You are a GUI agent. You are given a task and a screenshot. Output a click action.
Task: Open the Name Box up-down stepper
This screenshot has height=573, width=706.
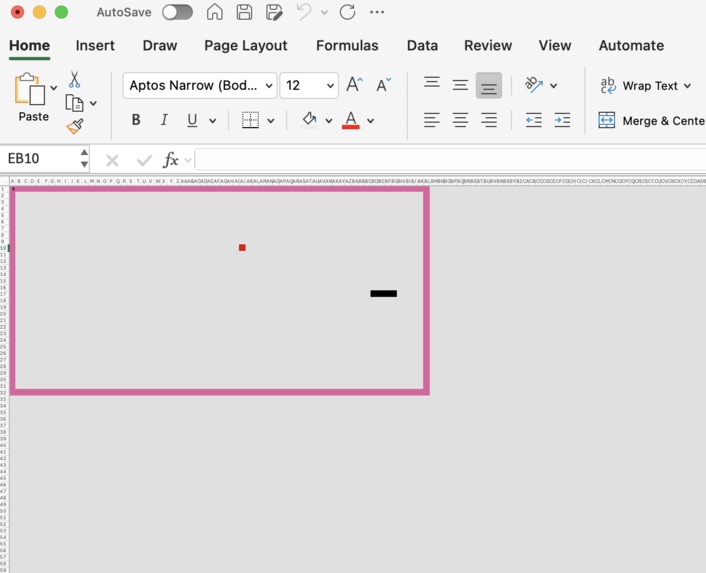pos(84,158)
